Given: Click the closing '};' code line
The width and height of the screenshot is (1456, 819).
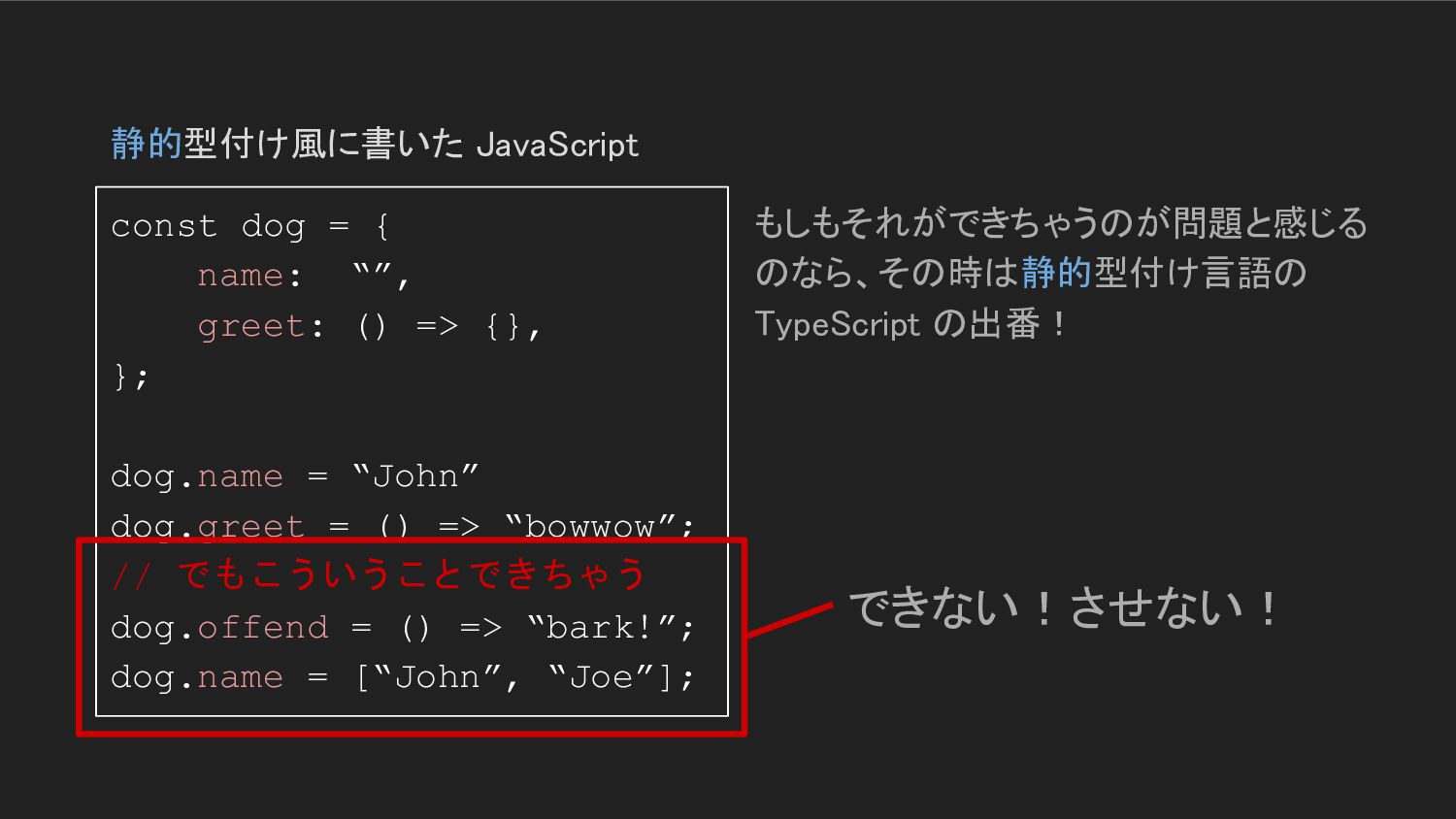Looking at the screenshot, I should coord(131,376).
